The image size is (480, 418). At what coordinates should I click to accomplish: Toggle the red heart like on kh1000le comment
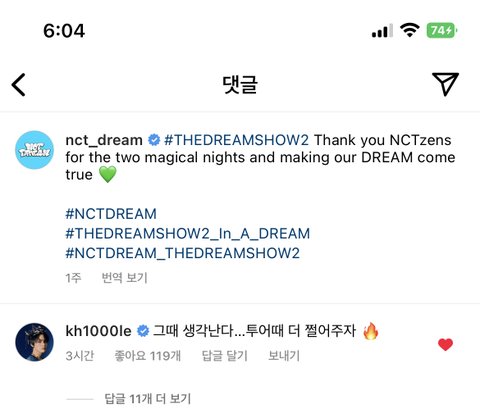445,345
